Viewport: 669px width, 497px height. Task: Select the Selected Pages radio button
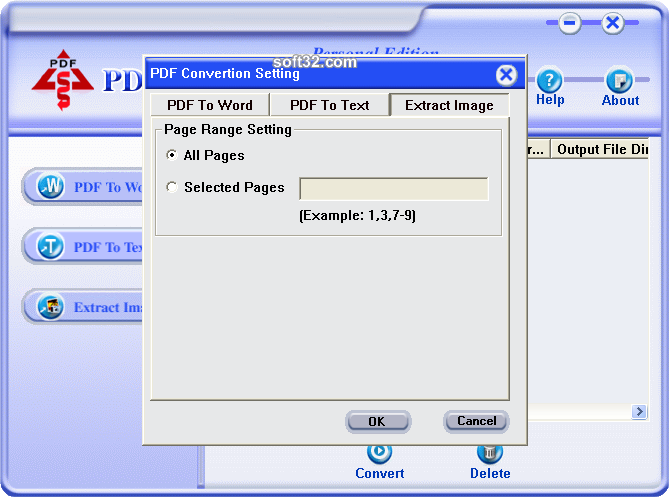coord(172,187)
